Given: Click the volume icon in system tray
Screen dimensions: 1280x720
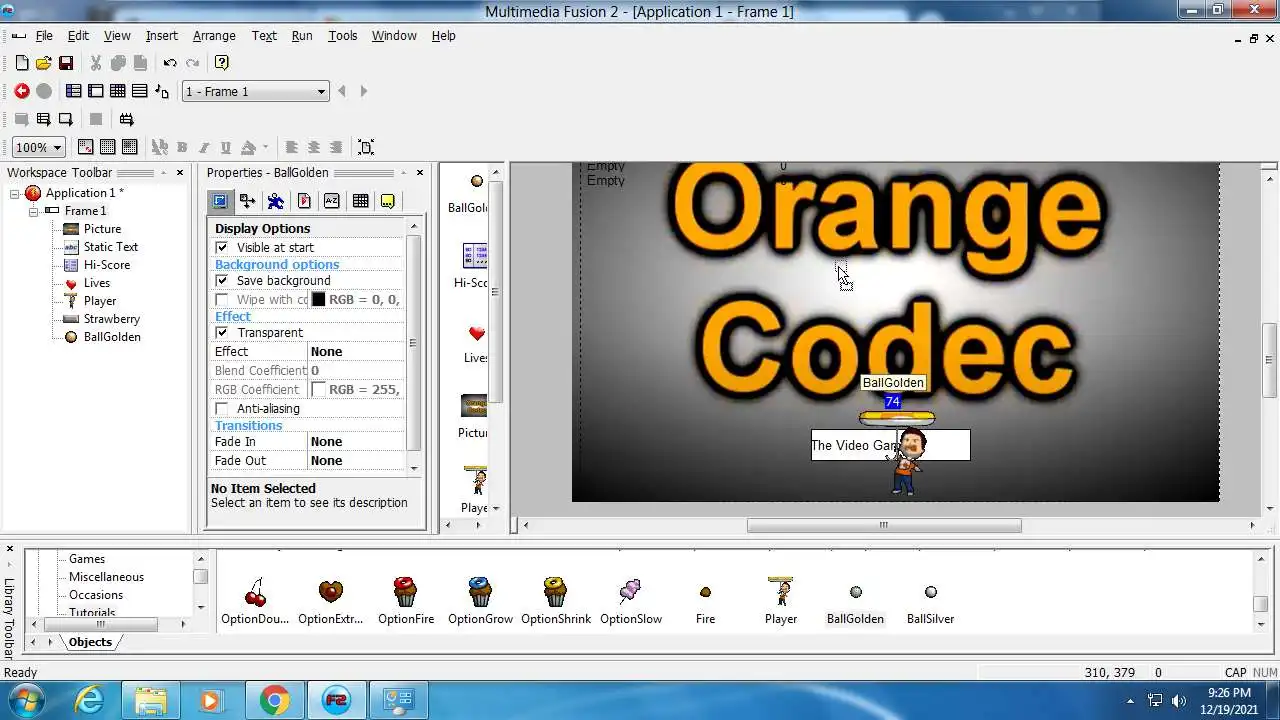Looking at the screenshot, I should 1179,700.
